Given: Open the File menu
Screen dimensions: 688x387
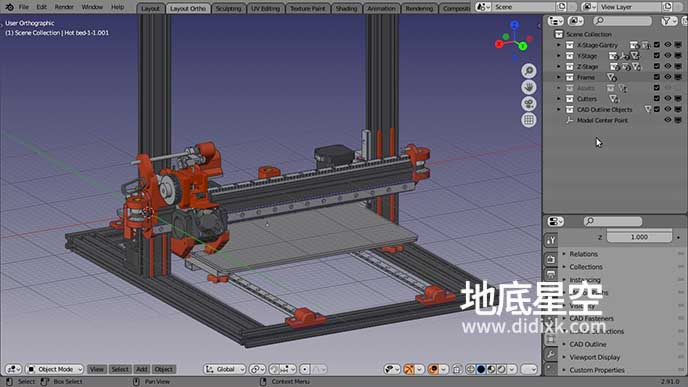Looking at the screenshot, I should click(x=24, y=7).
